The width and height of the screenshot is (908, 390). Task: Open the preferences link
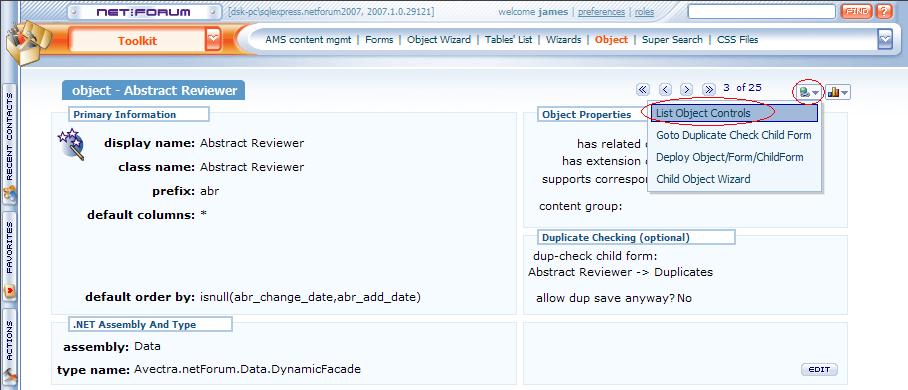(601, 12)
